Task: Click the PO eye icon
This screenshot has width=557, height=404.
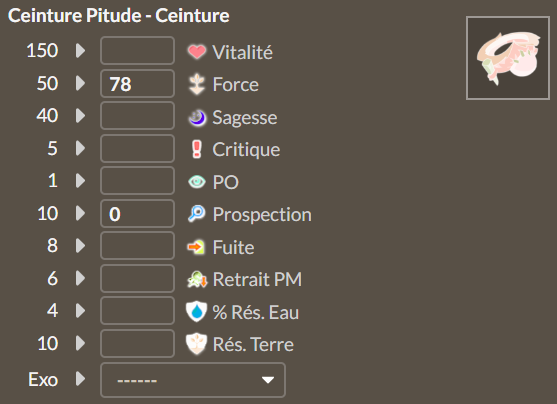Action: click(196, 182)
